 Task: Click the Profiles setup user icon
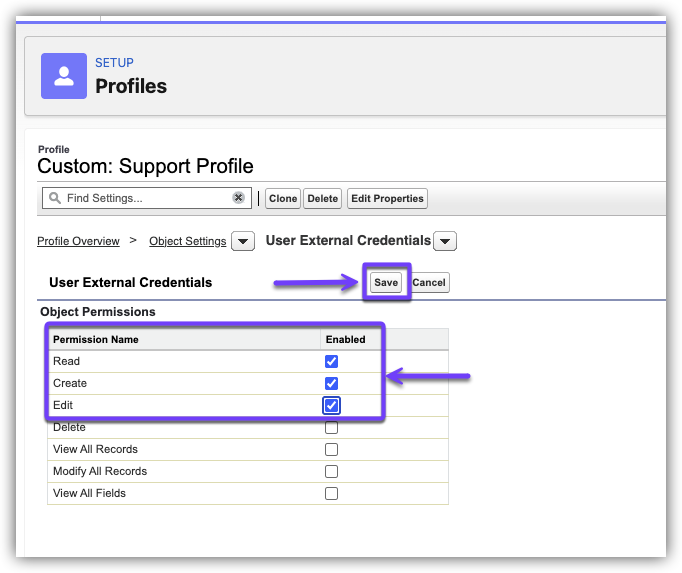tap(64, 76)
